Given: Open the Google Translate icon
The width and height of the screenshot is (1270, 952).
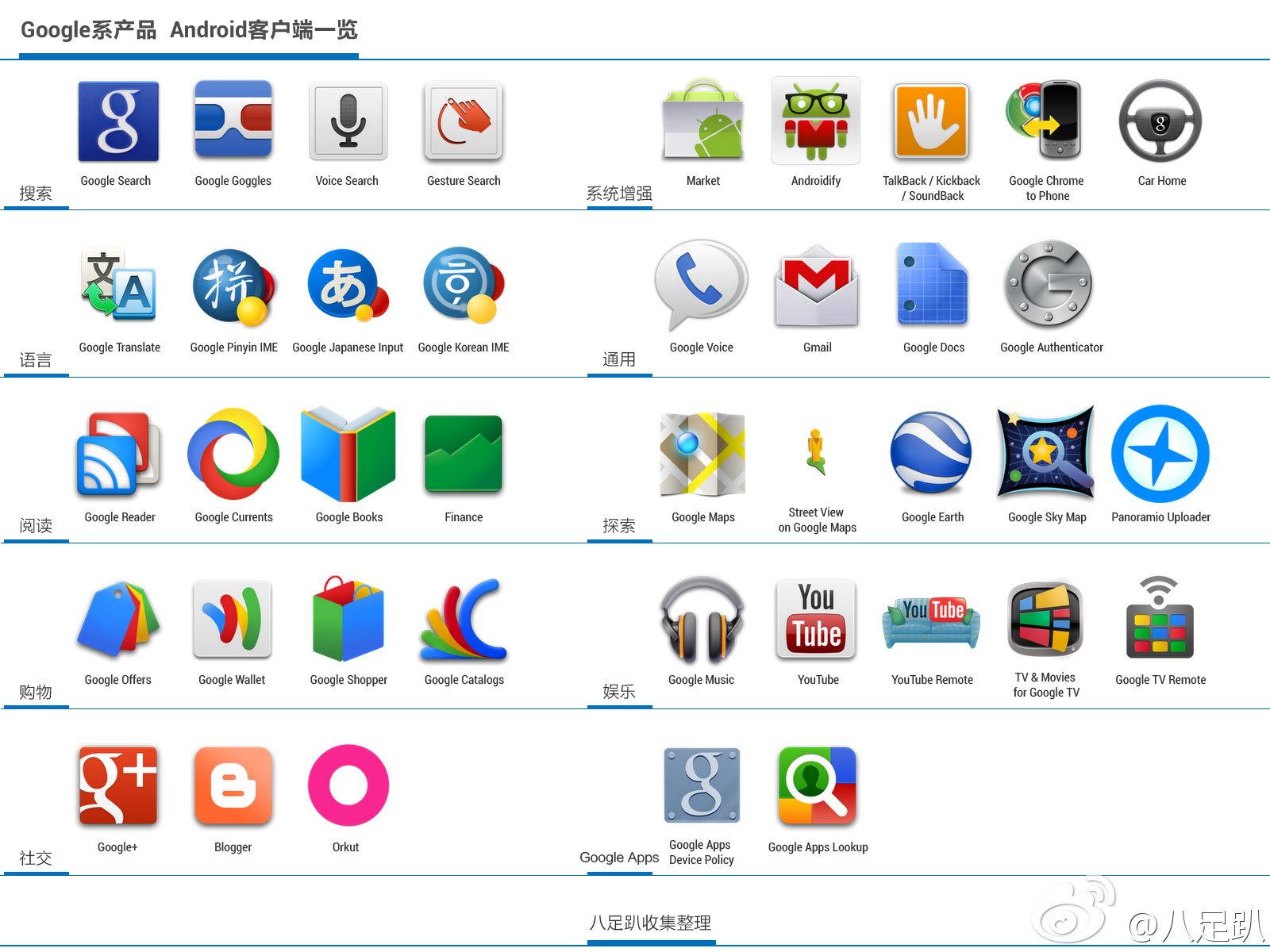Looking at the screenshot, I should click(x=119, y=286).
